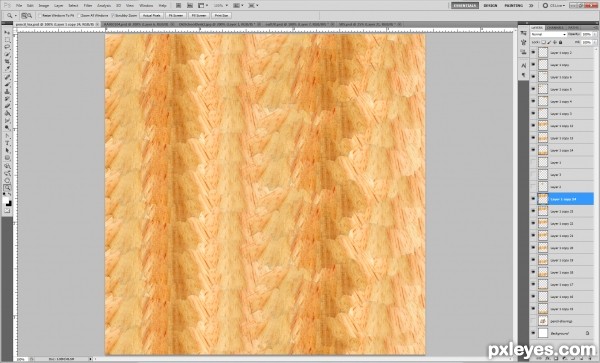Viewport: 600px width, 363px height.
Task: Hide the Background layer with its eye icon
Action: point(533,333)
